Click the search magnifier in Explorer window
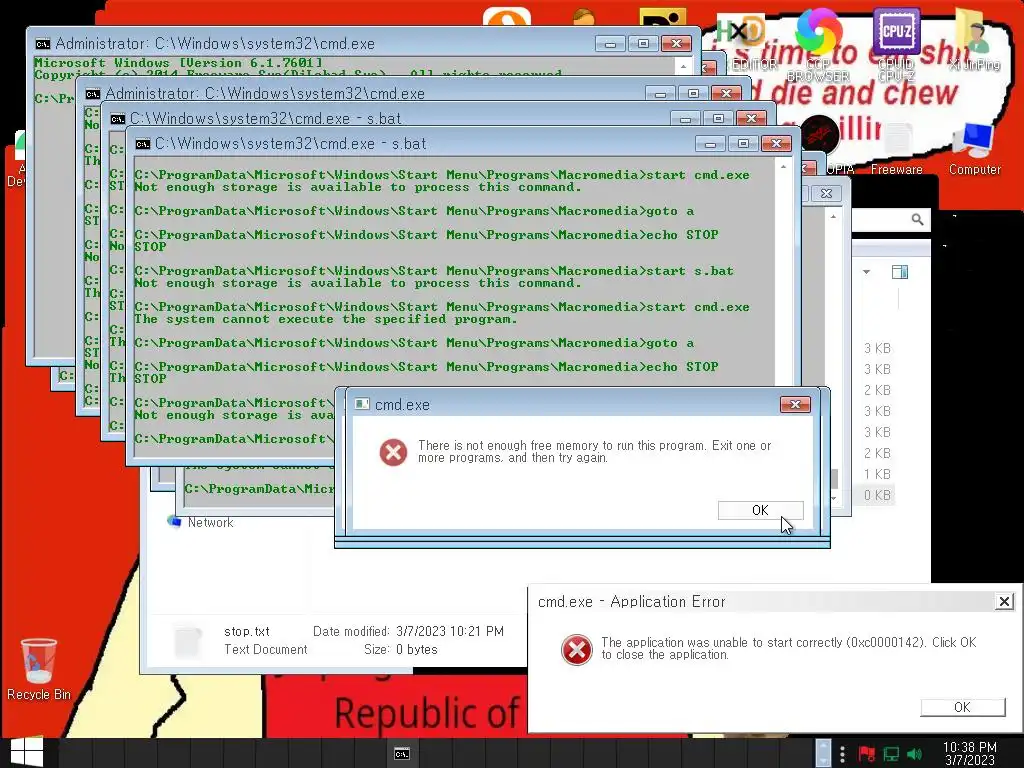 coord(918,220)
